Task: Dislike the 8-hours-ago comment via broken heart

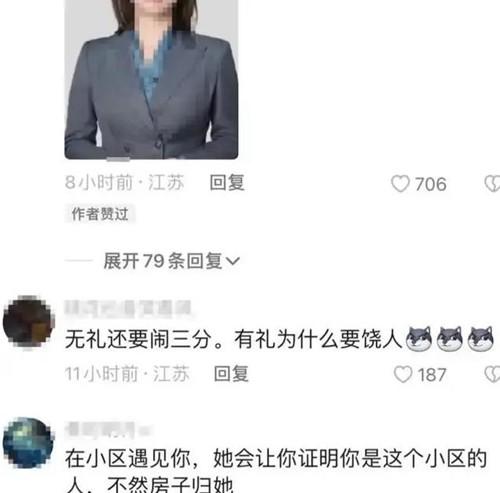Action: coord(492,184)
